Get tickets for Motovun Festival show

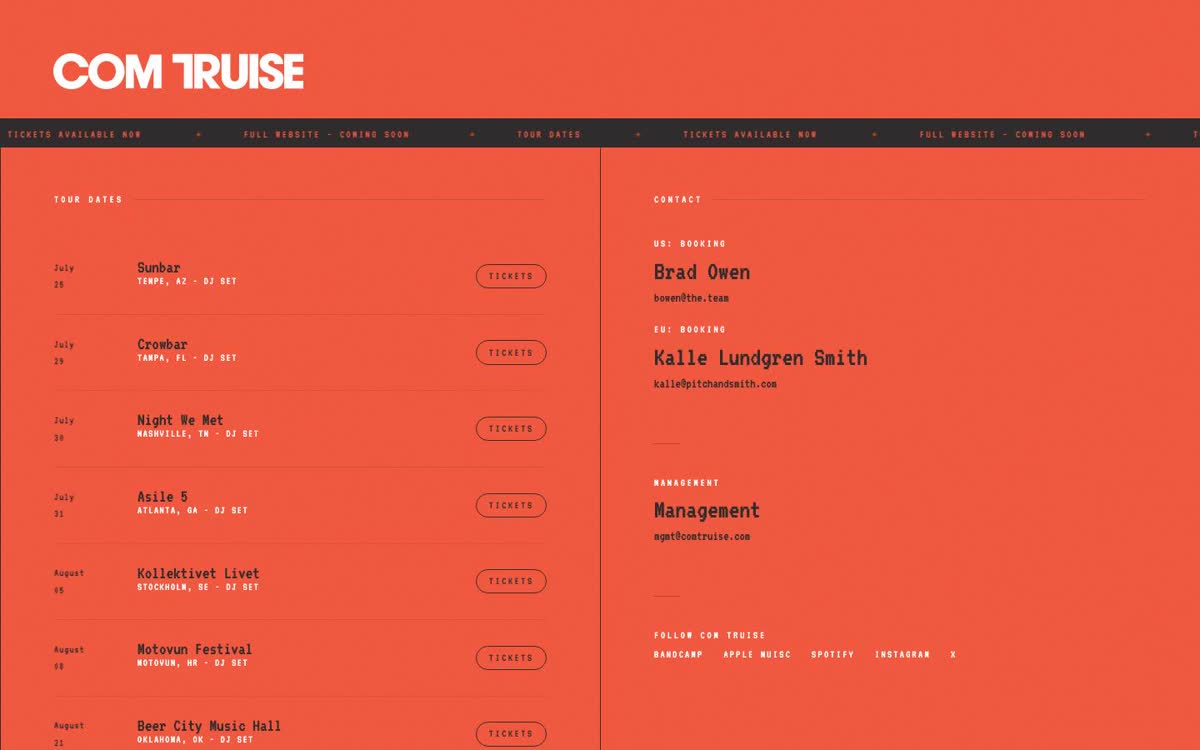click(x=511, y=658)
